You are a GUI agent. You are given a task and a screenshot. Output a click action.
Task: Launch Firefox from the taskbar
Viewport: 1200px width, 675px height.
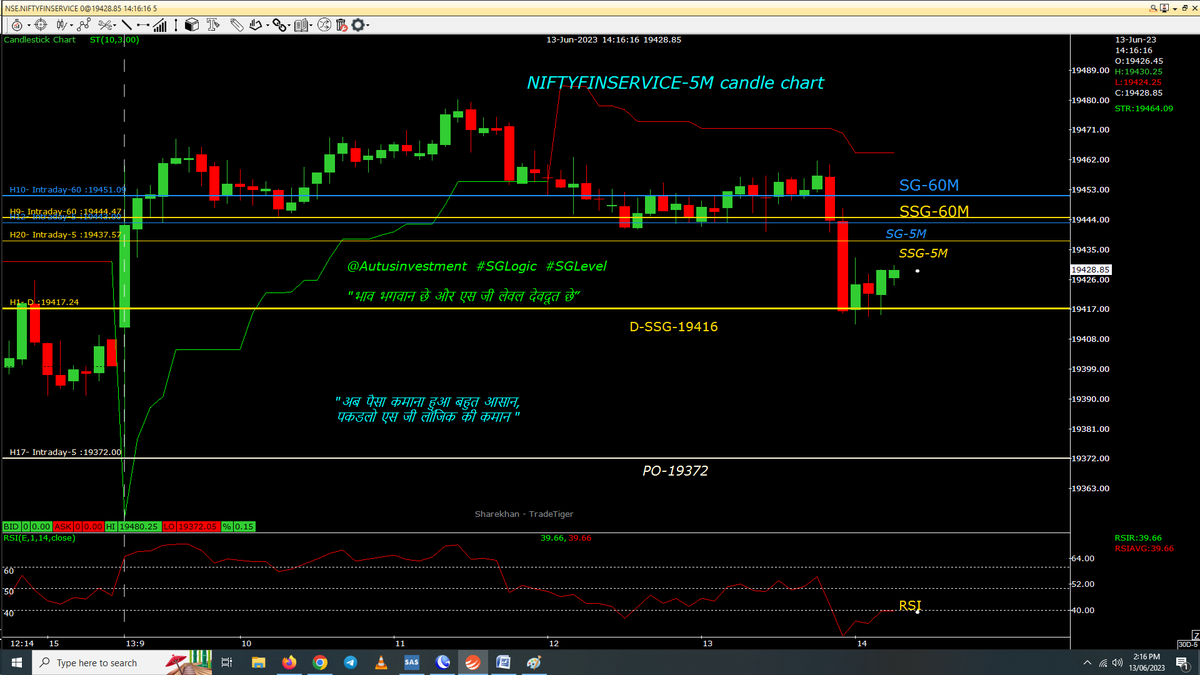pos(289,662)
